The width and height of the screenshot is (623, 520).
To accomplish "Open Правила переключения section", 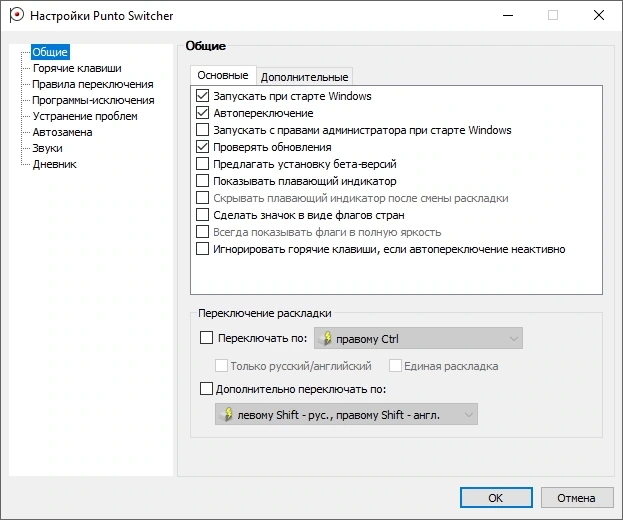I will [x=93, y=84].
